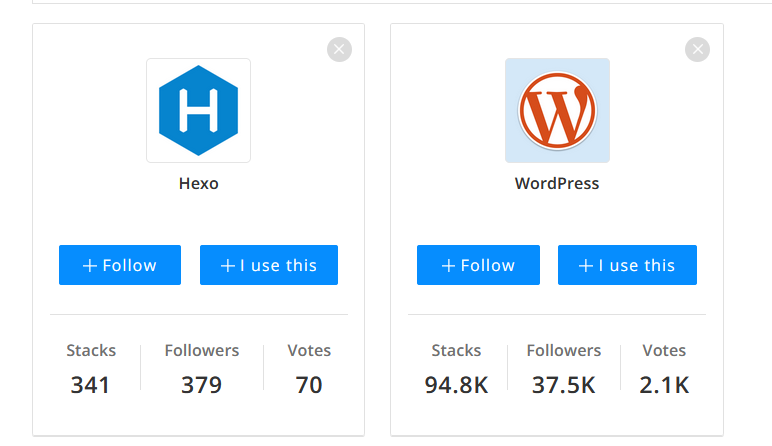Remove WordPress card with X icon
This screenshot has height=446, width=772.
[698, 49]
